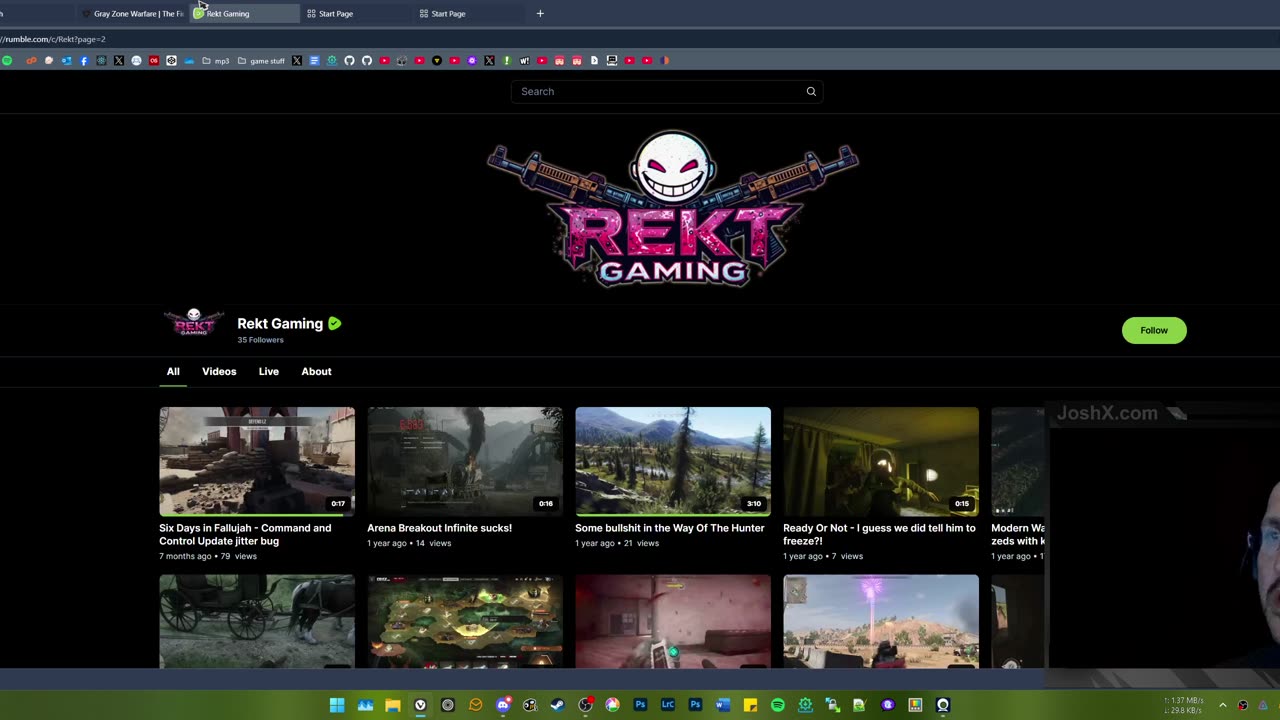
Task: Click the verified badge next to Rekt Gaming
Action: pos(334,323)
